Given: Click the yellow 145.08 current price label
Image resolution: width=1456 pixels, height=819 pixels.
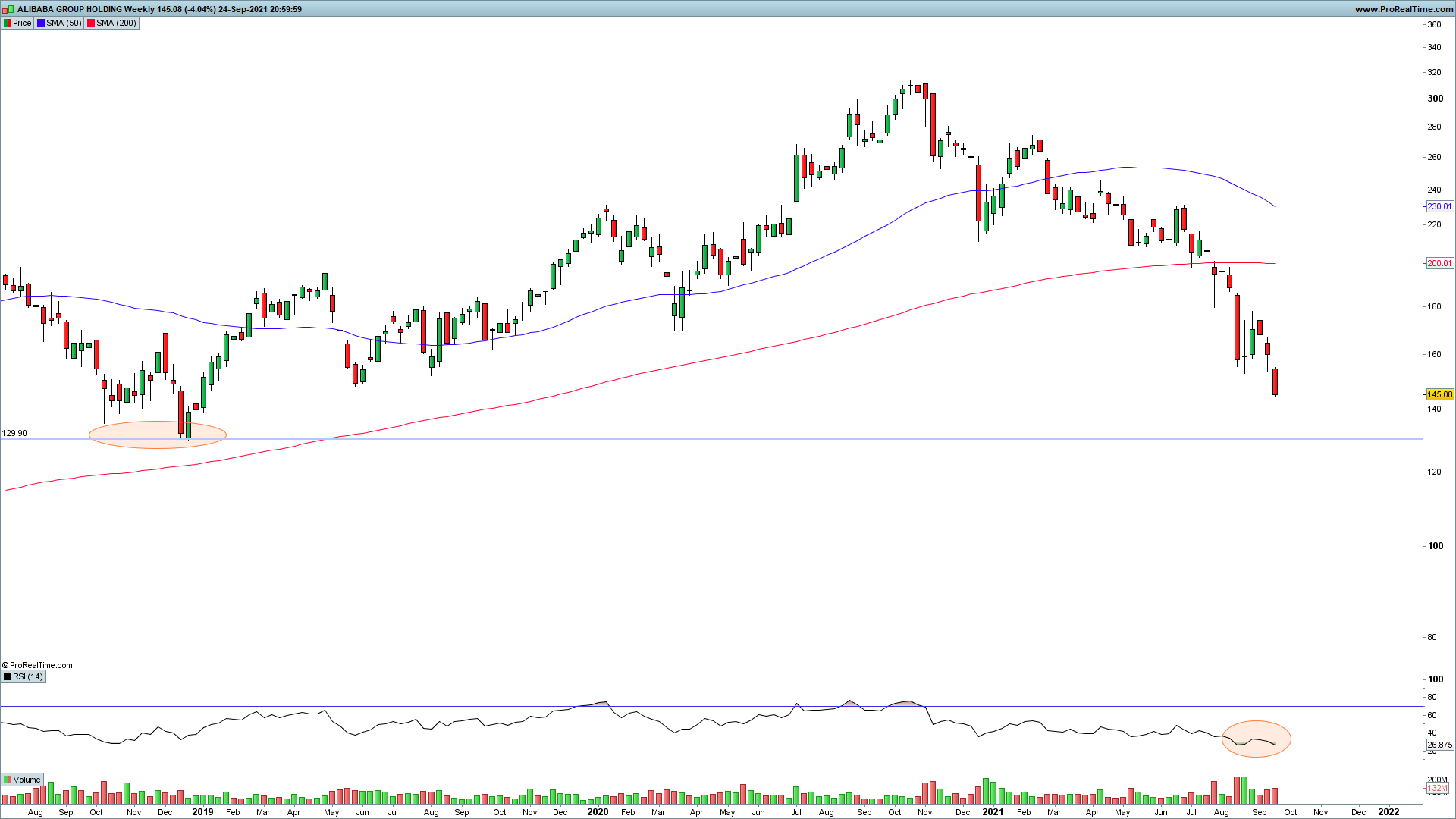Looking at the screenshot, I should click(x=1439, y=394).
